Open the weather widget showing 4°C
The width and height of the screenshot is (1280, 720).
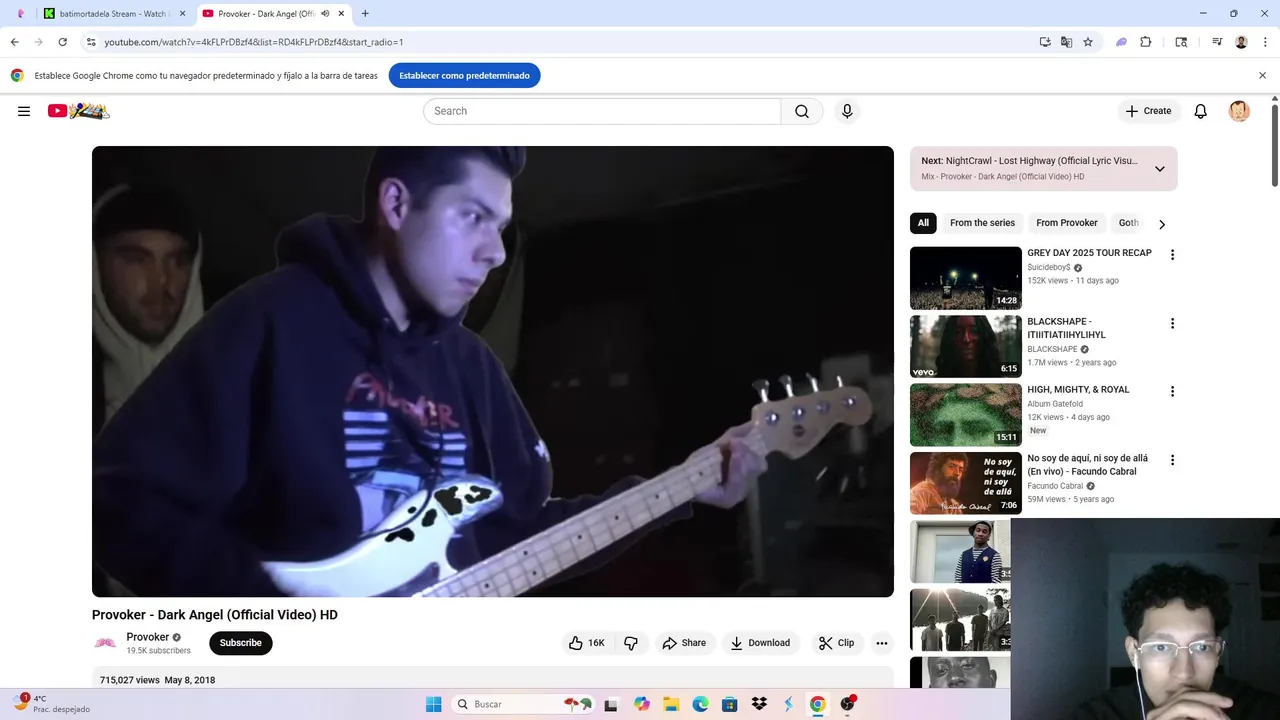tap(50, 704)
